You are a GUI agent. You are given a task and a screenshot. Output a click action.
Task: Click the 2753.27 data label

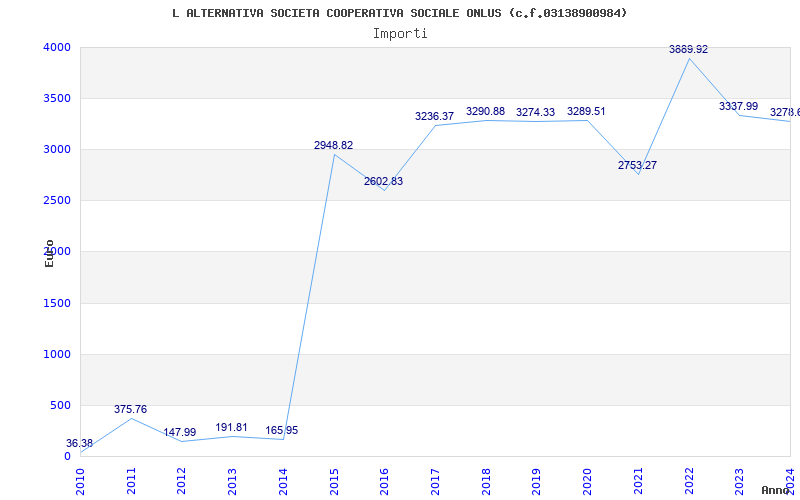tap(637, 165)
